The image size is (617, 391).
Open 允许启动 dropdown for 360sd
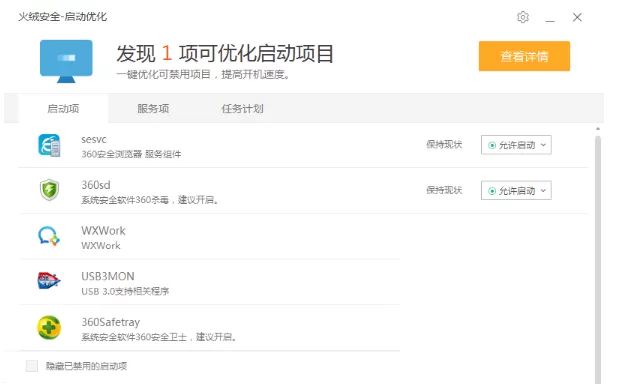pyautogui.click(x=516, y=191)
